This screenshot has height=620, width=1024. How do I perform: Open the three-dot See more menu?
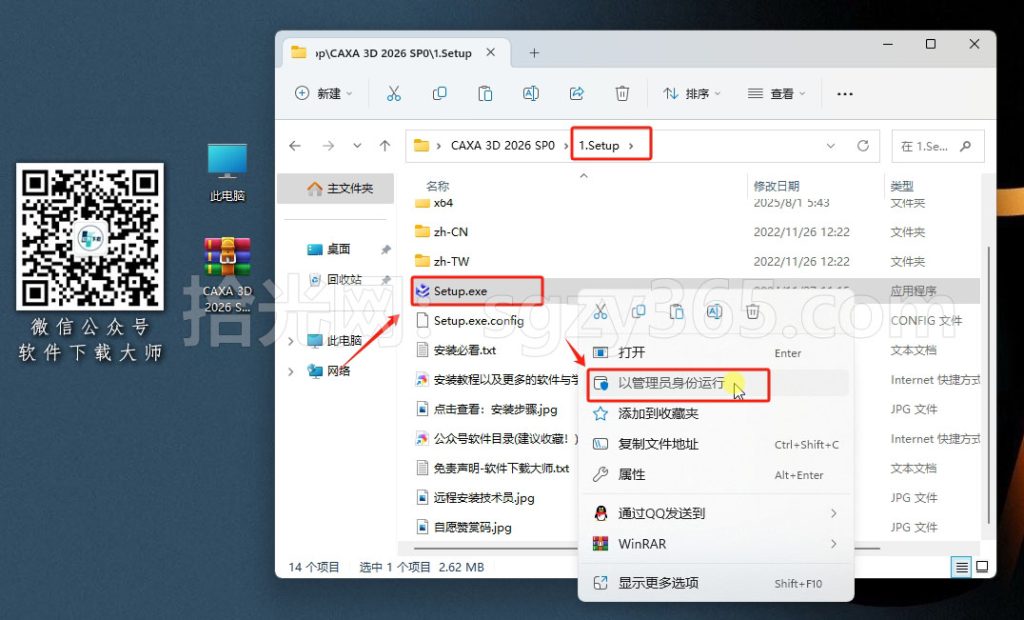(844, 94)
